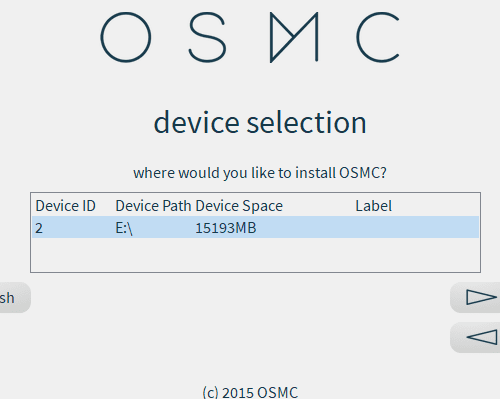Click the blank area below the device row
The height and width of the screenshot is (399, 500).
[255, 255]
